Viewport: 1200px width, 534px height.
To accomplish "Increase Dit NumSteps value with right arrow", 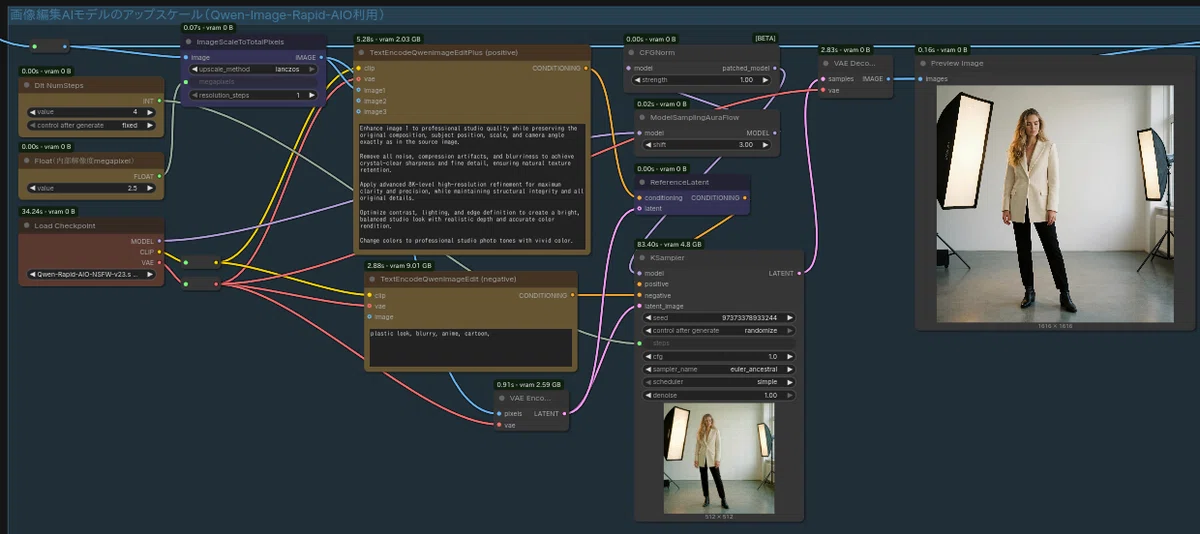I will [152, 113].
